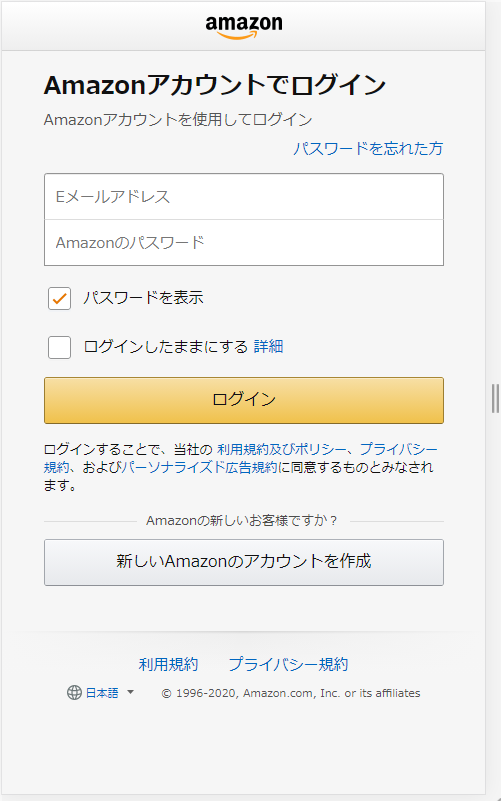Click the パスワードを表示 label text

tap(144, 297)
